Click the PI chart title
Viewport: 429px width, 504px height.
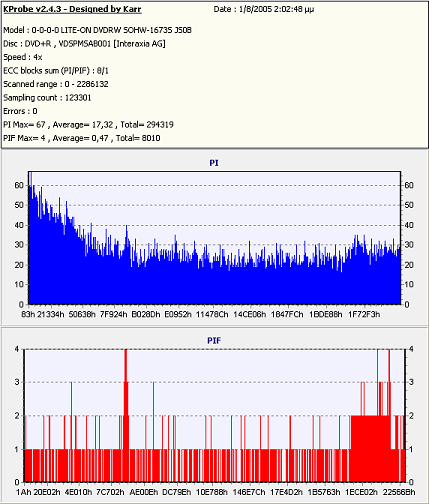(x=214, y=163)
